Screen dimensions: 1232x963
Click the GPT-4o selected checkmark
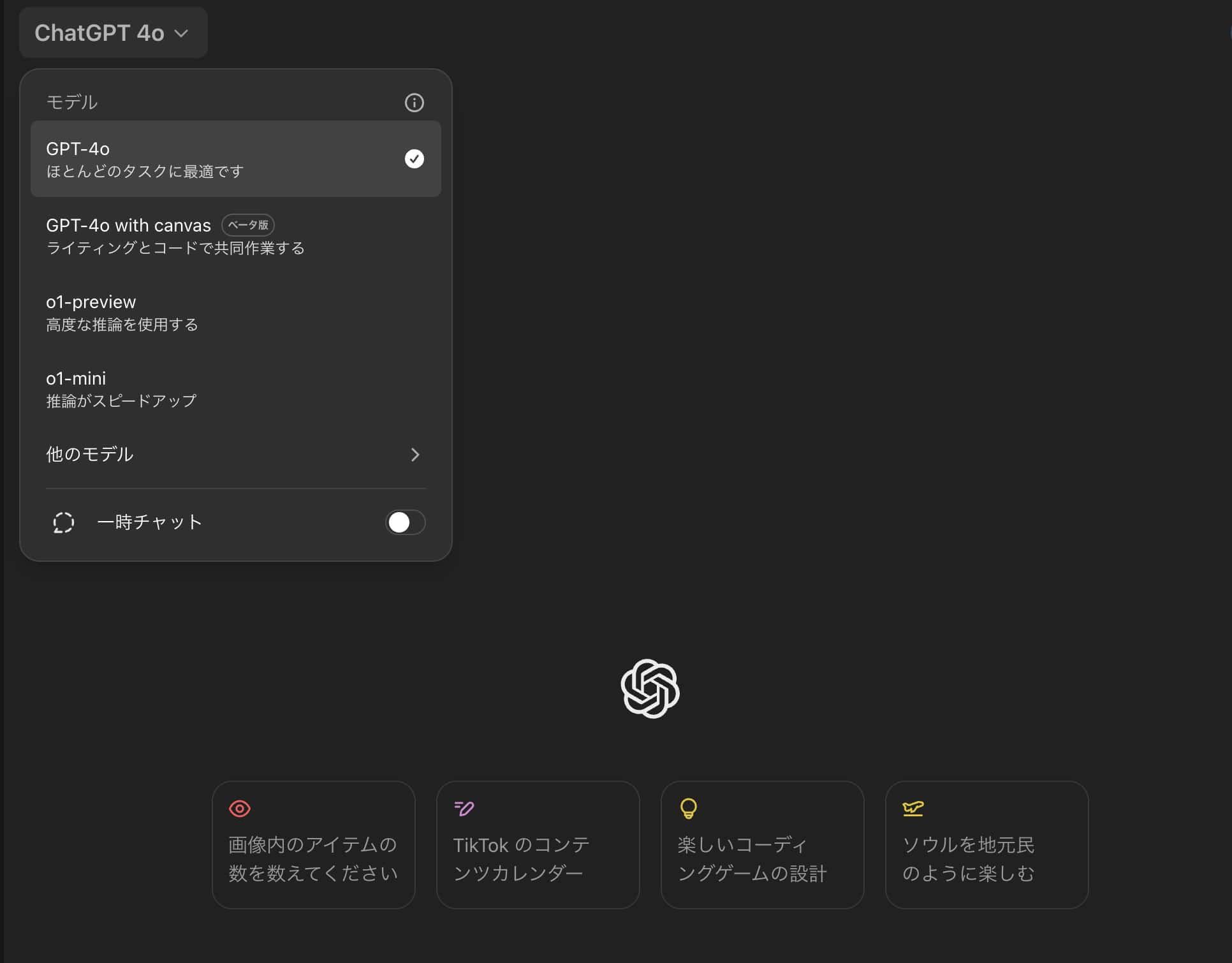414,159
